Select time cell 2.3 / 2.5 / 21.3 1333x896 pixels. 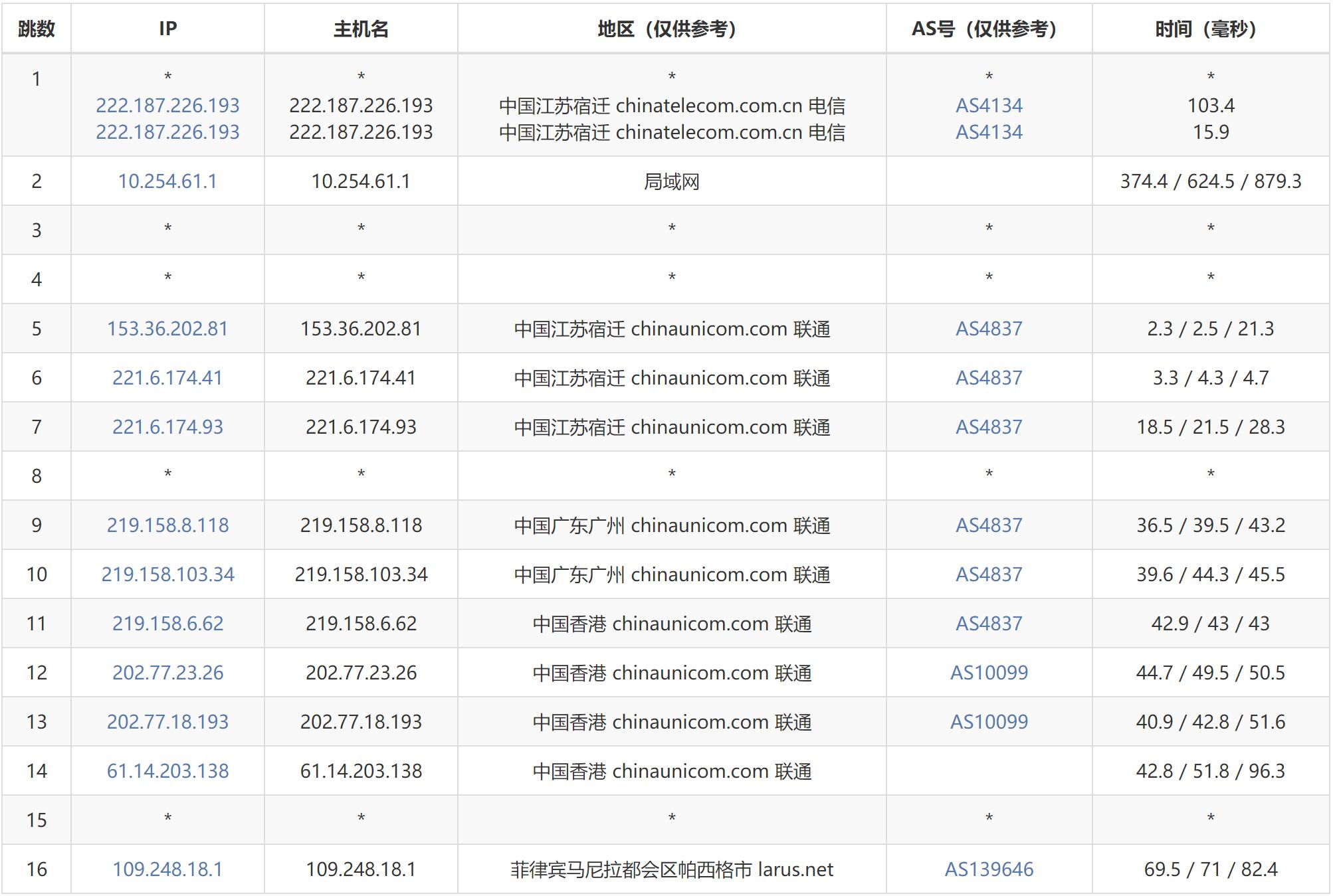1211,329
